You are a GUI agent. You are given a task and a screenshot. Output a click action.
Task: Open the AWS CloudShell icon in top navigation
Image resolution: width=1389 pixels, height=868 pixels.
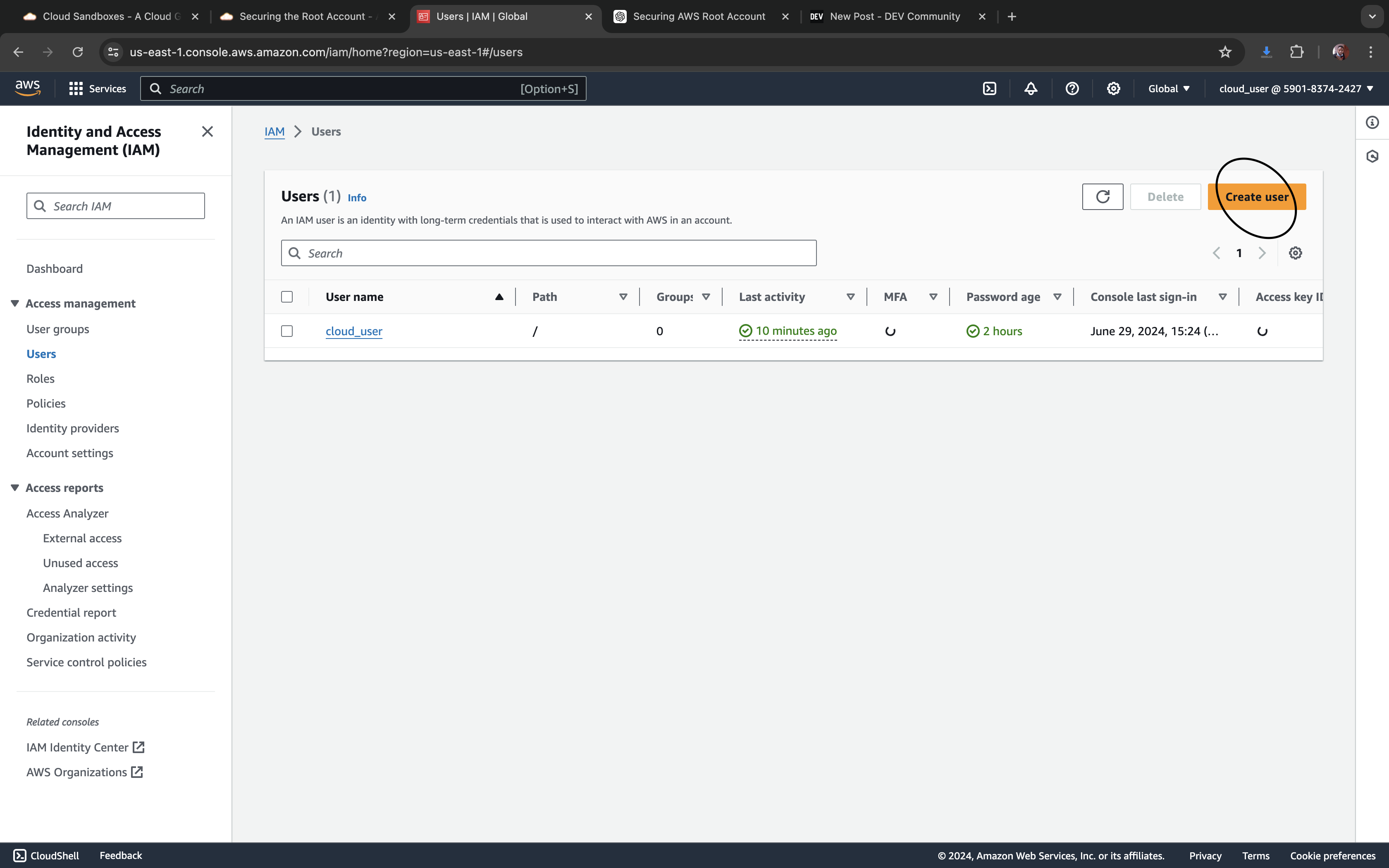click(990, 88)
